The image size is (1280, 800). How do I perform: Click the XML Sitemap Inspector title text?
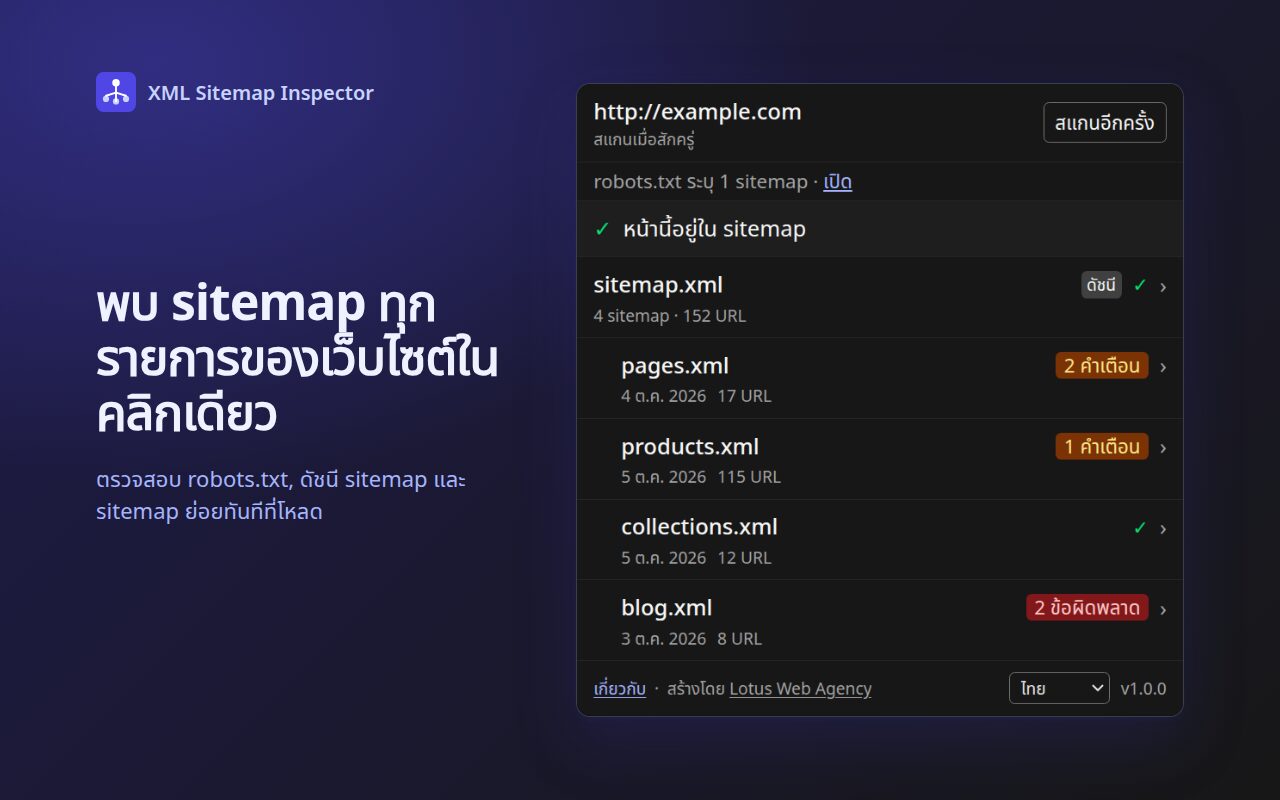(261, 93)
